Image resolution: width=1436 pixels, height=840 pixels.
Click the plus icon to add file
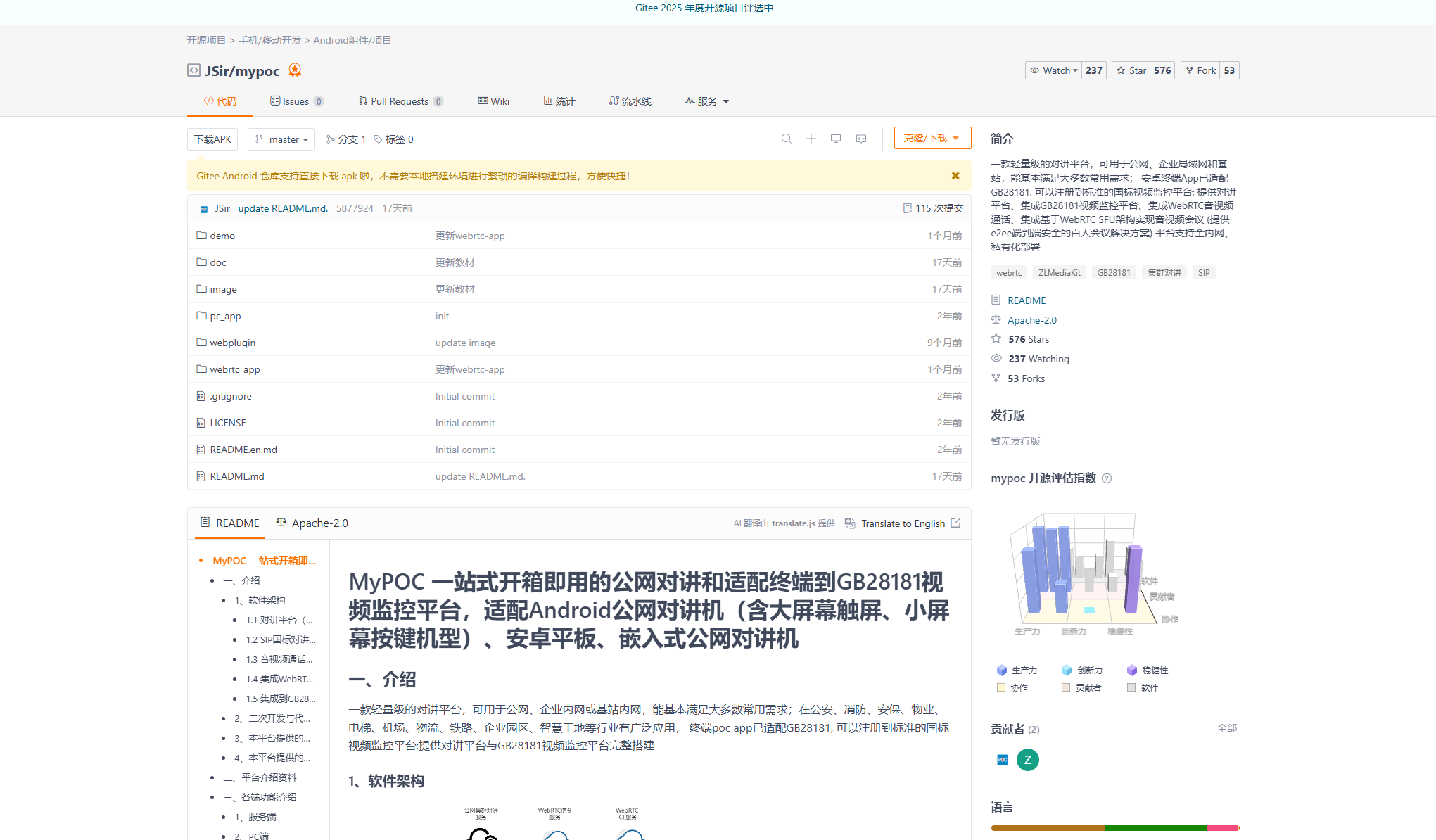point(811,139)
